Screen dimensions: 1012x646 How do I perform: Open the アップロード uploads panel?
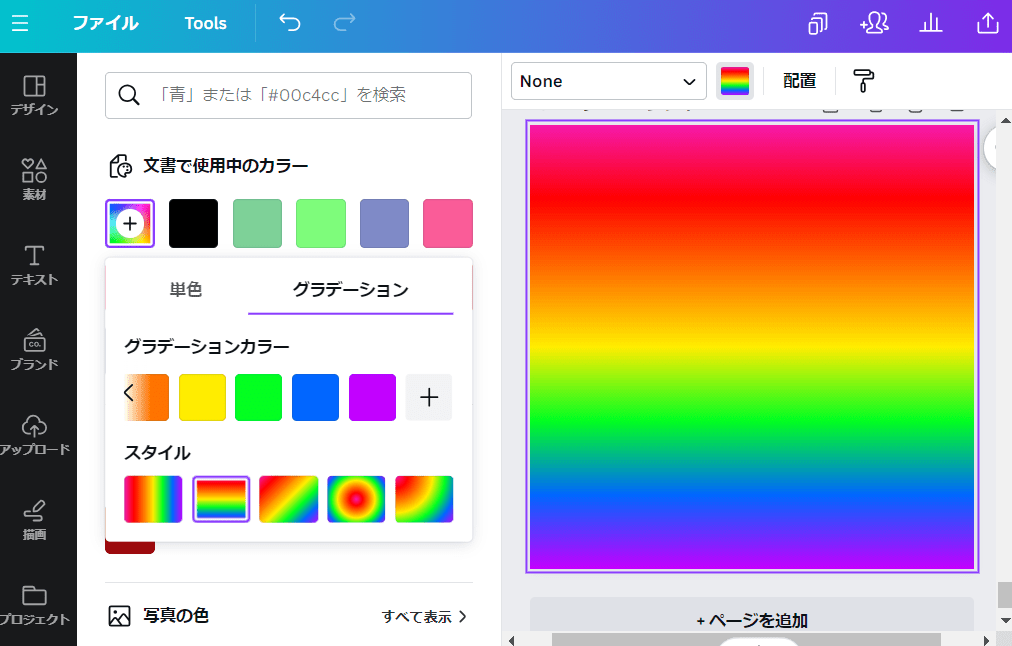[35, 434]
